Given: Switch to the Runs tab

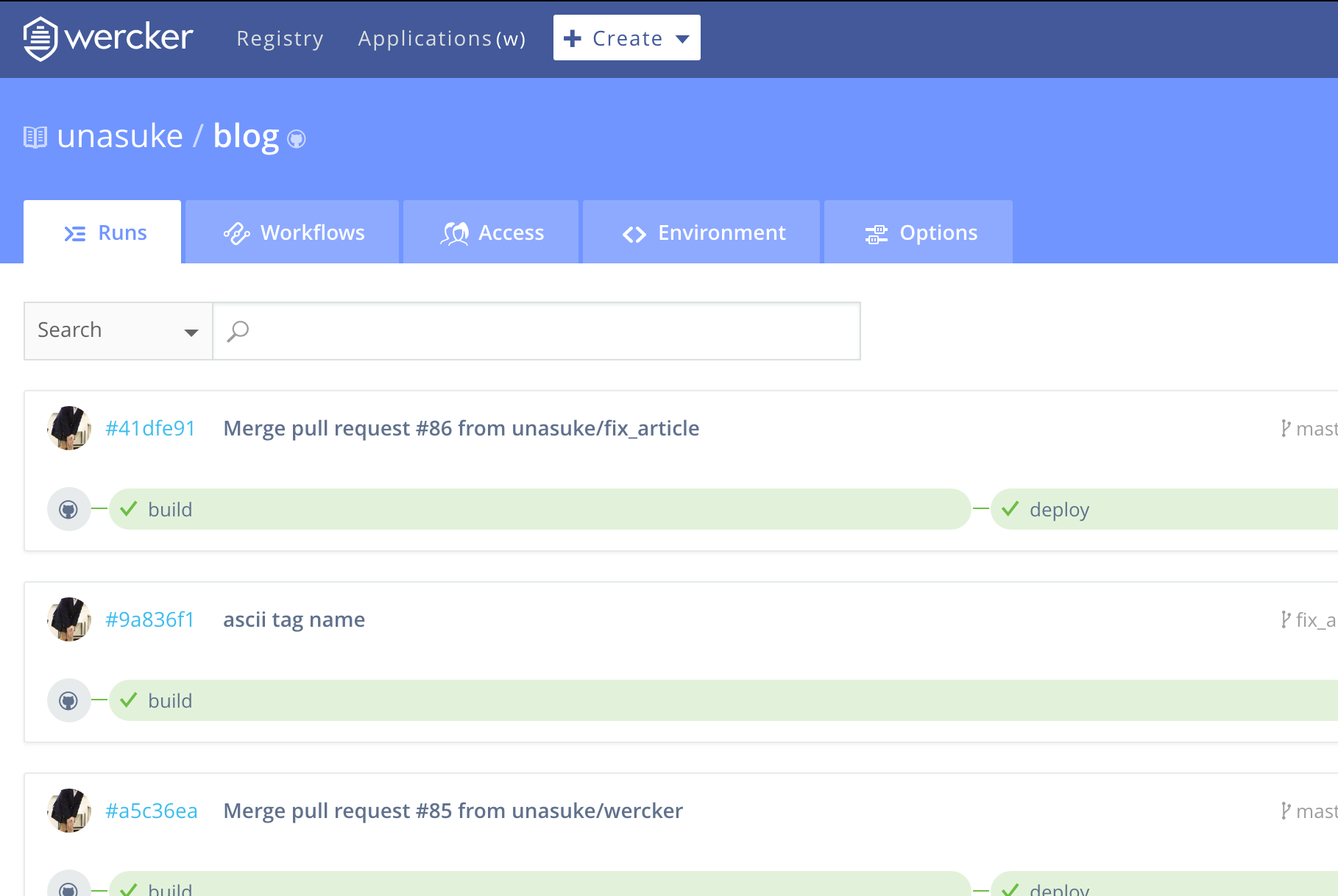Looking at the screenshot, I should (x=102, y=232).
